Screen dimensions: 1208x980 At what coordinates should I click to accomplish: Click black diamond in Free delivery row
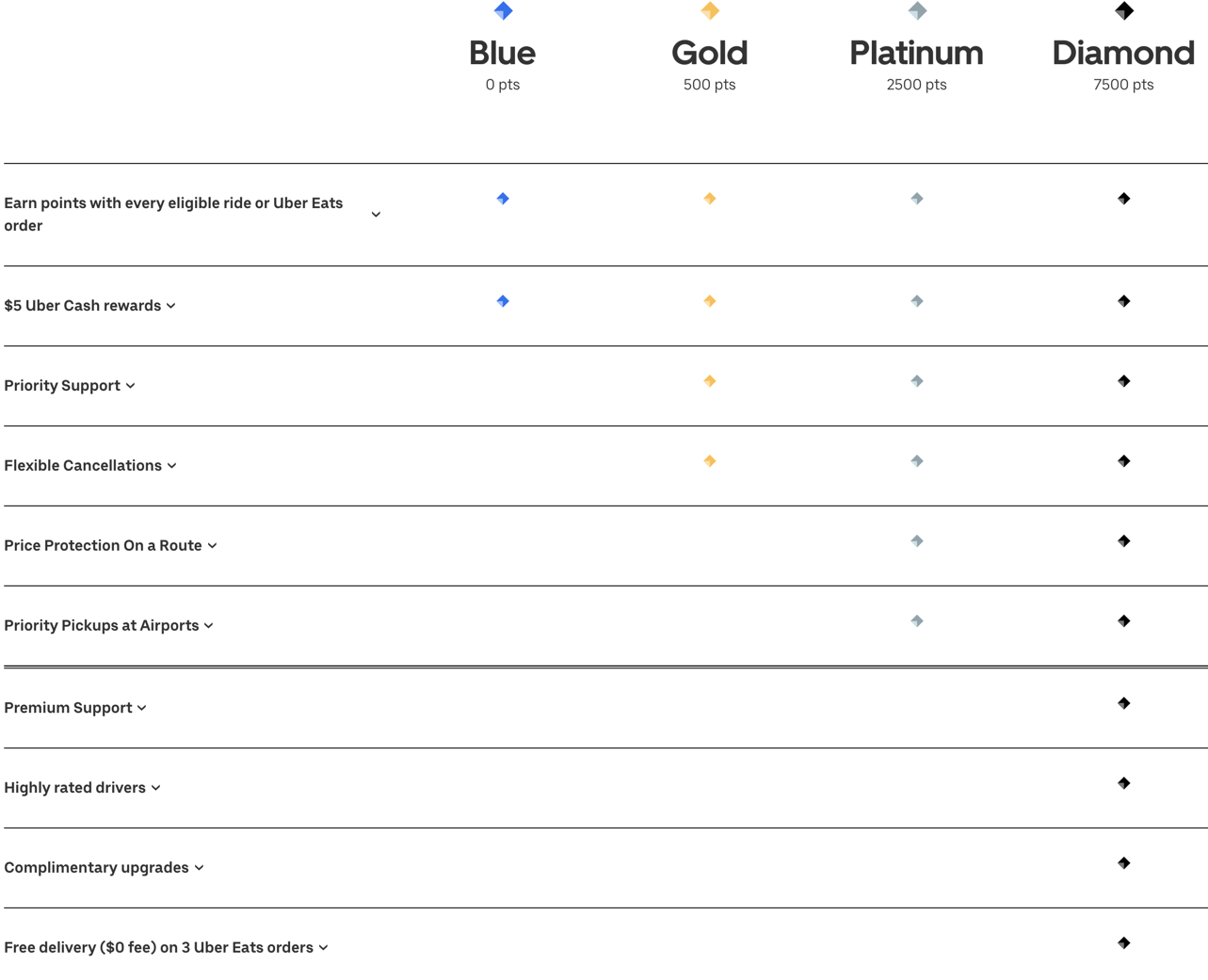click(x=1124, y=943)
